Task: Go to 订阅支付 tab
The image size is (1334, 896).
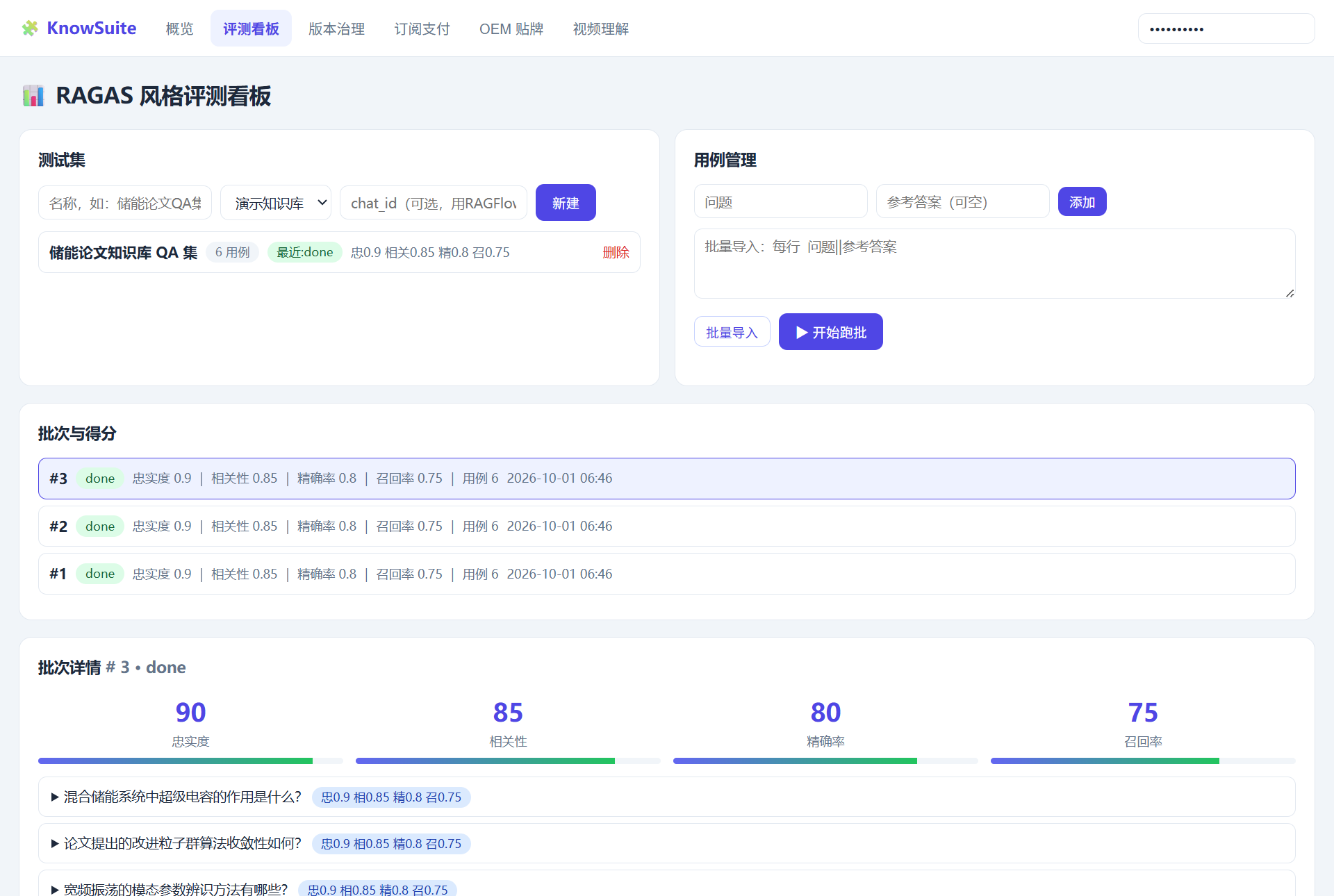Action: (x=422, y=28)
